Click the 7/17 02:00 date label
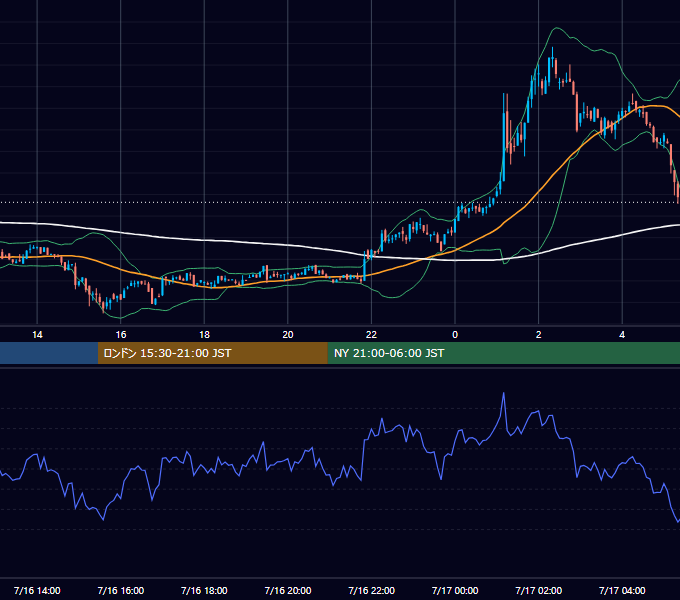 pyautogui.click(x=539, y=590)
